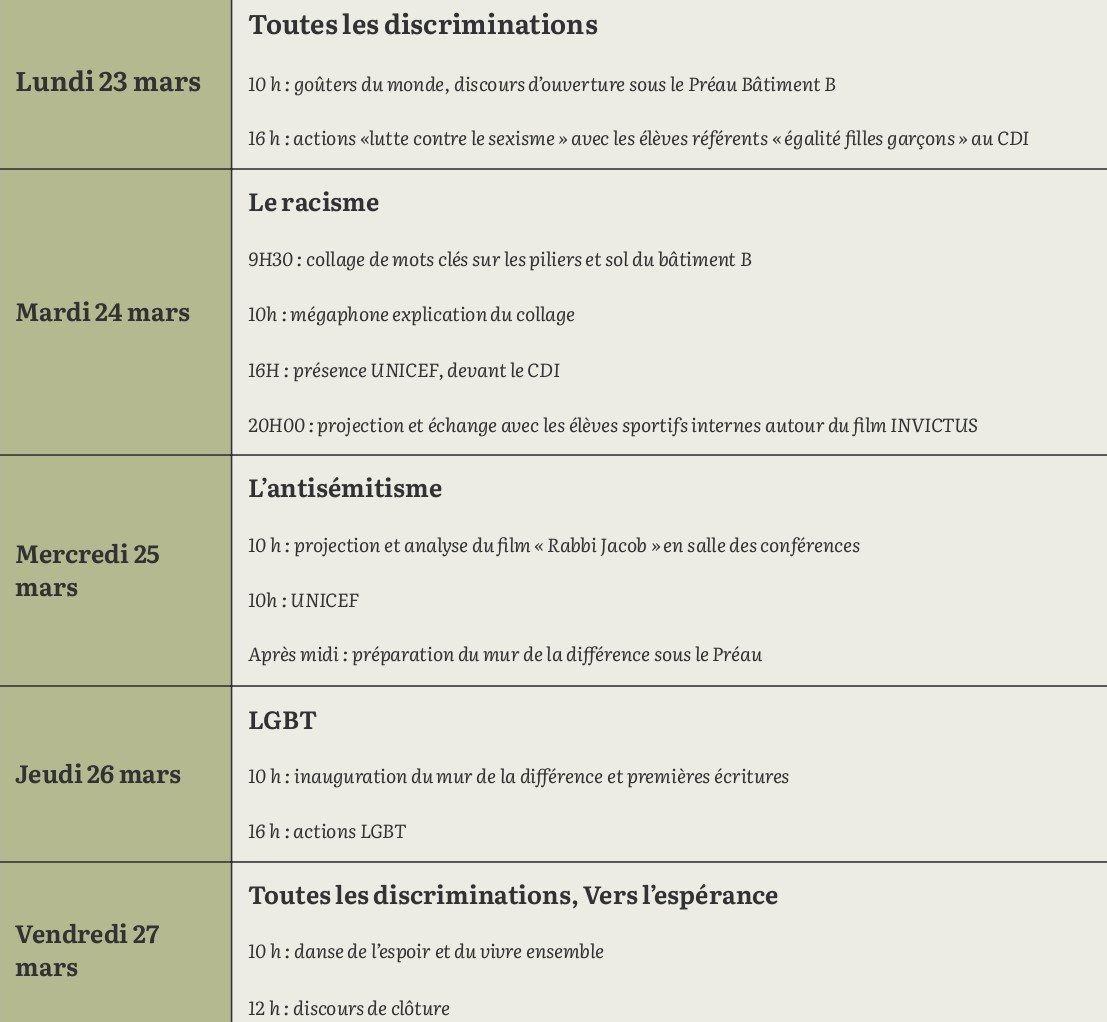Select the "Rabbi Jacob" film projection line
This screenshot has width=1107, height=1022.
tap(553, 546)
